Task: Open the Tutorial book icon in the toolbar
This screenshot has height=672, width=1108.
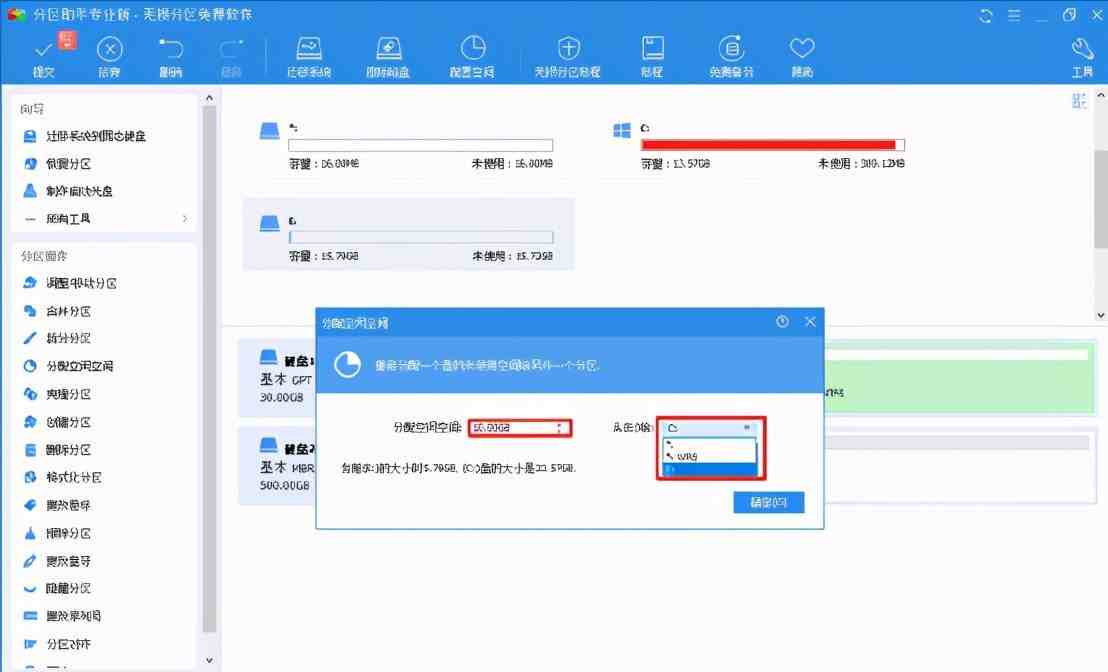Action: coord(652,50)
